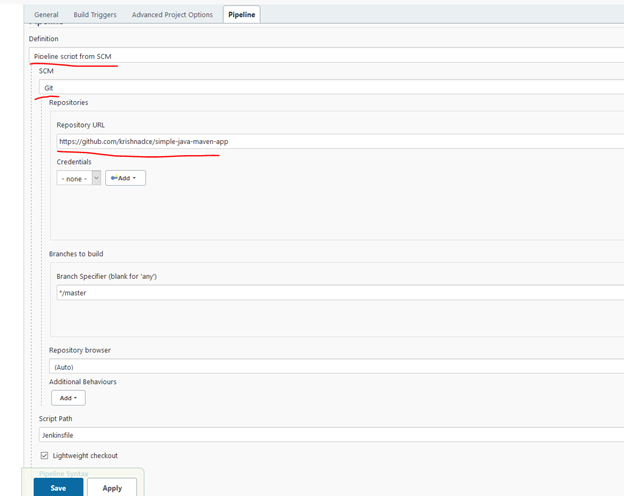The image size is (624, 496).
Task: Open the Pipeline Syntax link
Action: [65, 473]
